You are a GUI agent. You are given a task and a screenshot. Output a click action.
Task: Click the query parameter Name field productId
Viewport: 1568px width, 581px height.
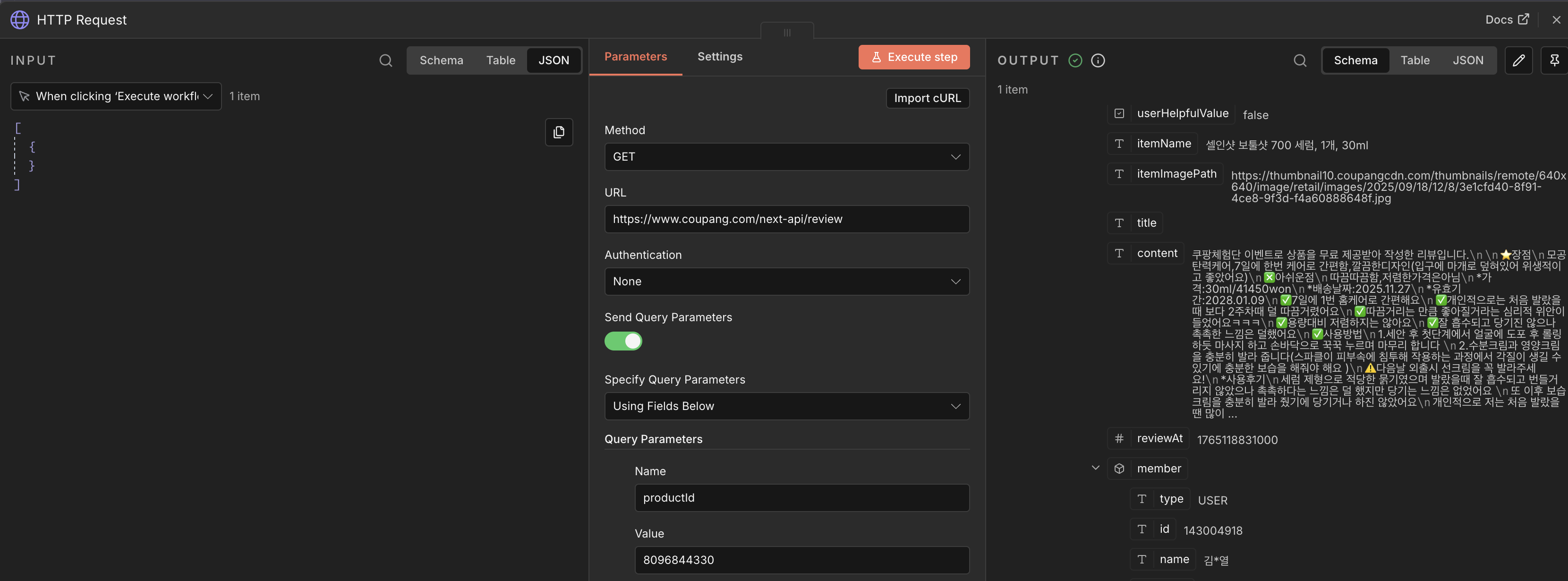801,497
